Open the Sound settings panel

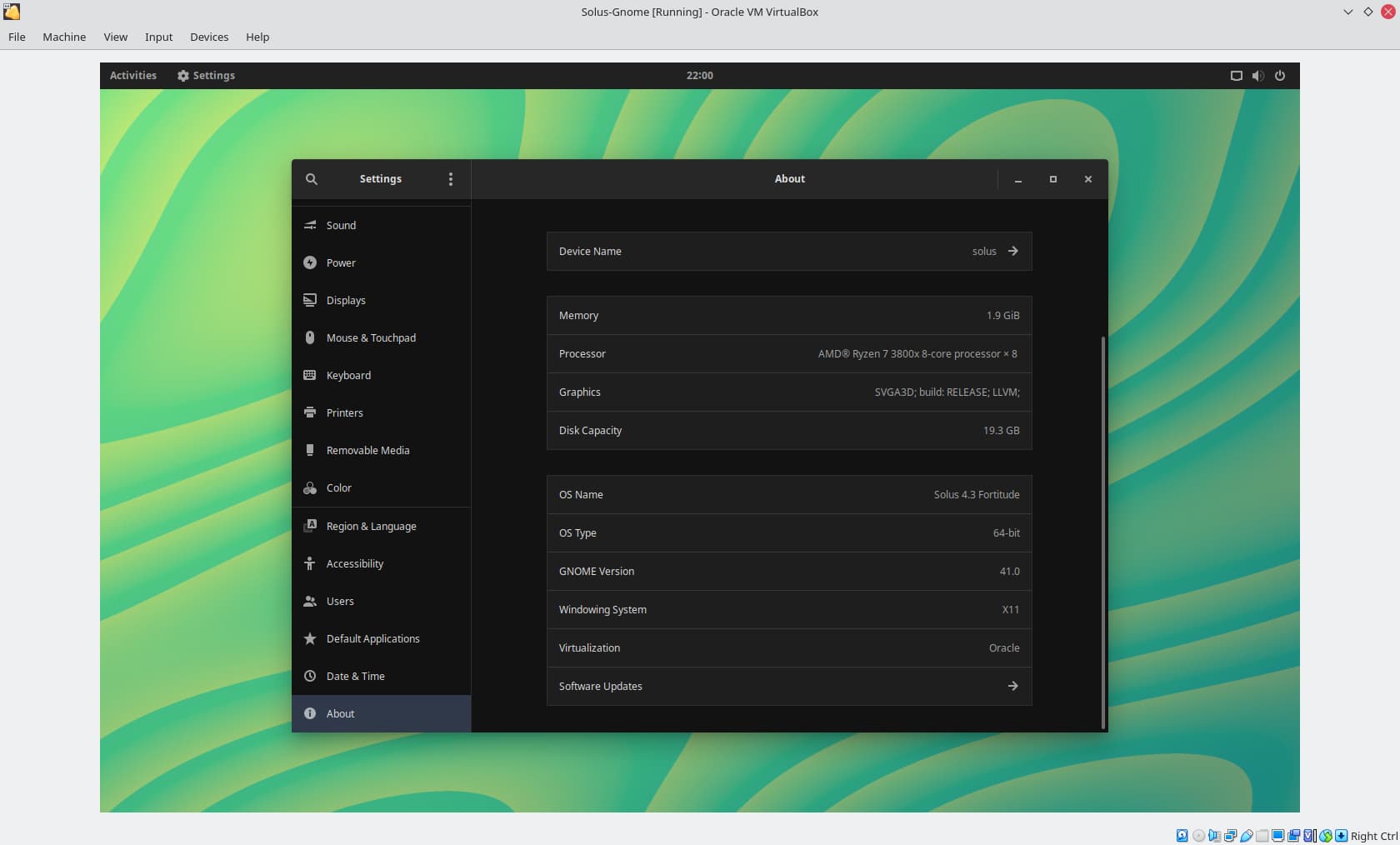(381, 225)
